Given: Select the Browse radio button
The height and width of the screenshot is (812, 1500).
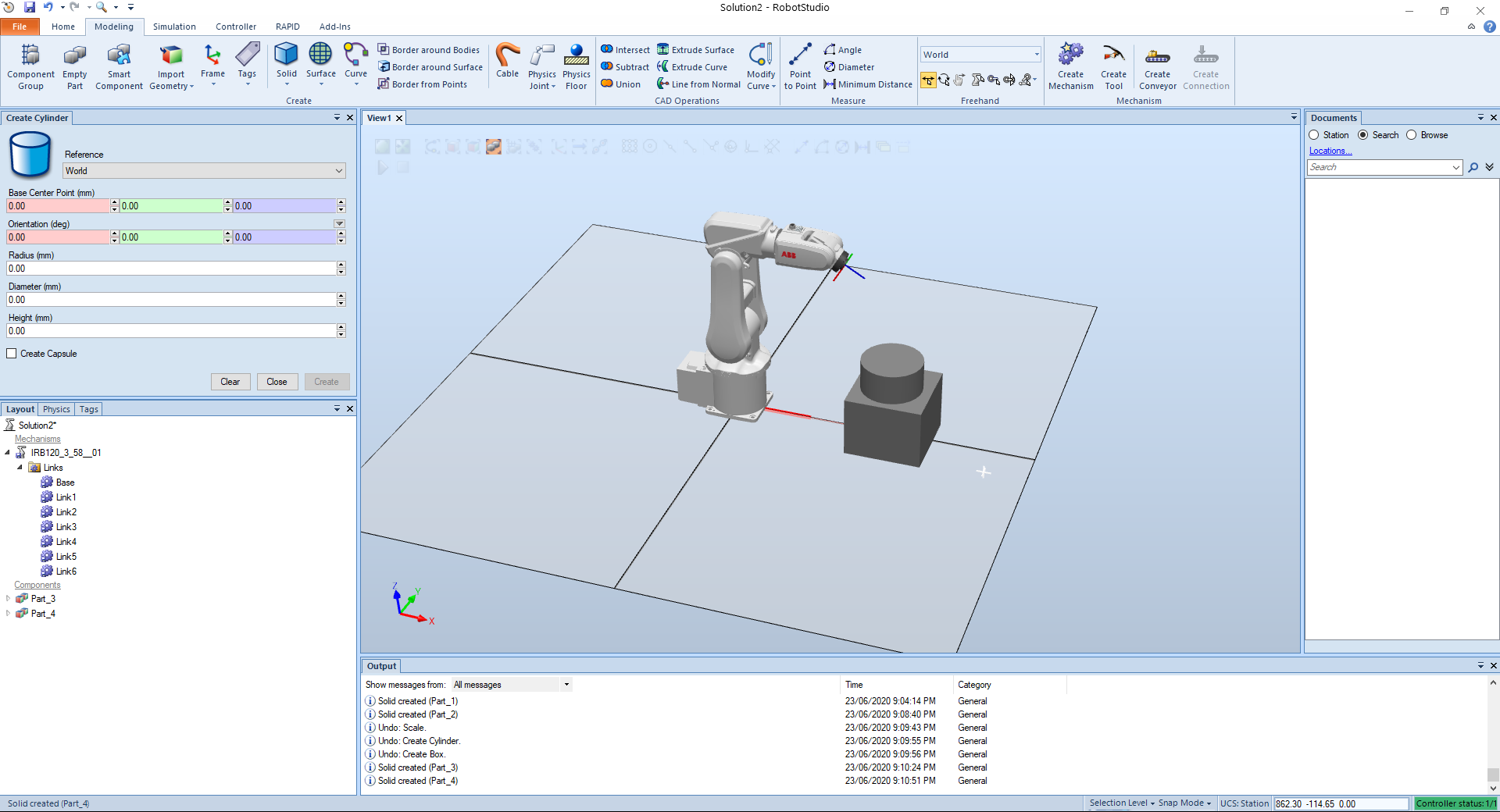Looking at the screenshot, I should tap(1412, 135).
